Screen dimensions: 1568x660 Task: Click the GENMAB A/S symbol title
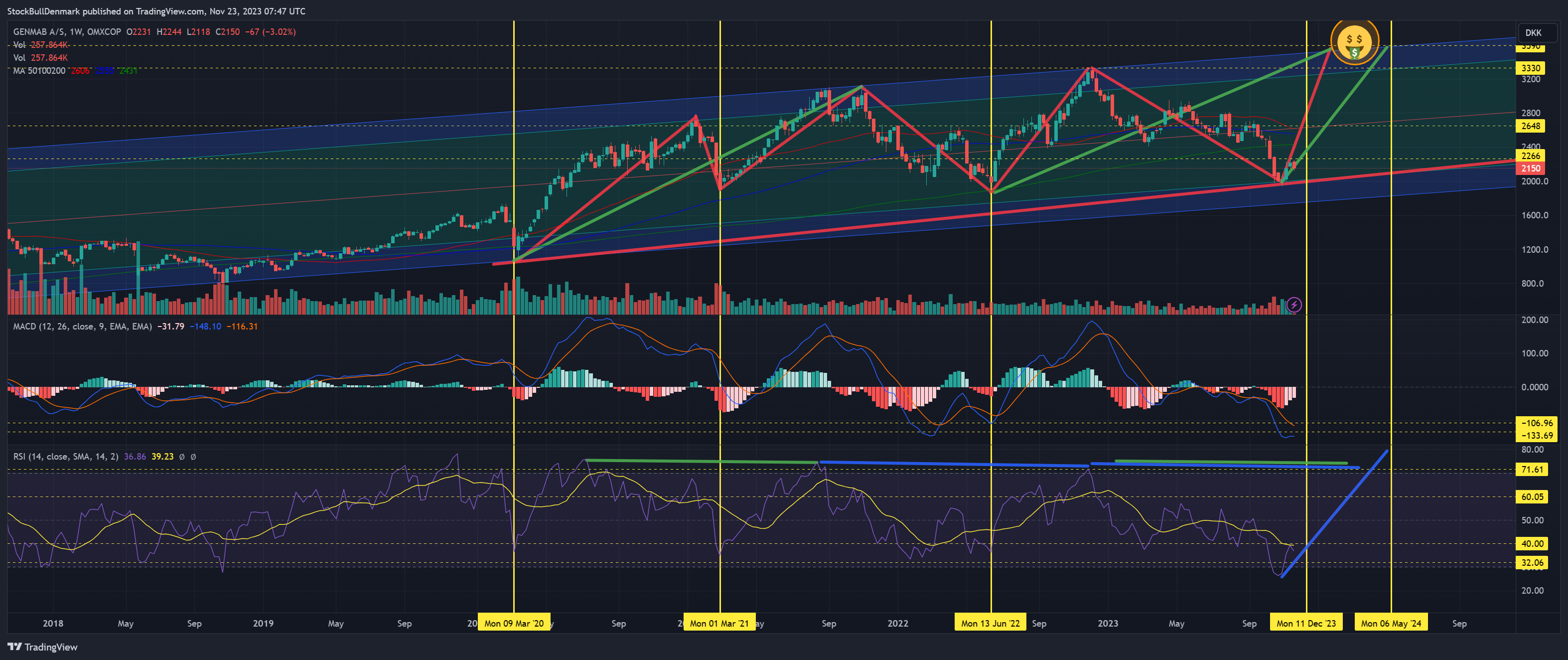pyautogui.click(x=39, y=32)
